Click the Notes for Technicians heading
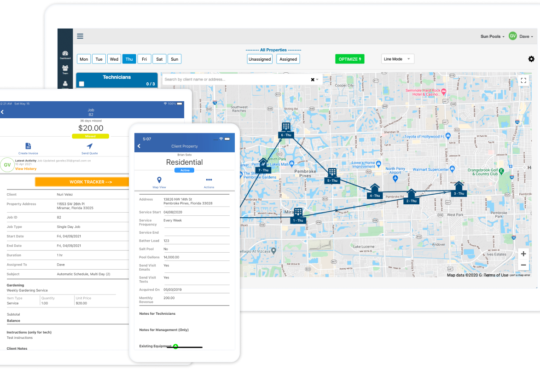Screen dimensions: 540x370 pyautogui.click(x=157, y=314)
